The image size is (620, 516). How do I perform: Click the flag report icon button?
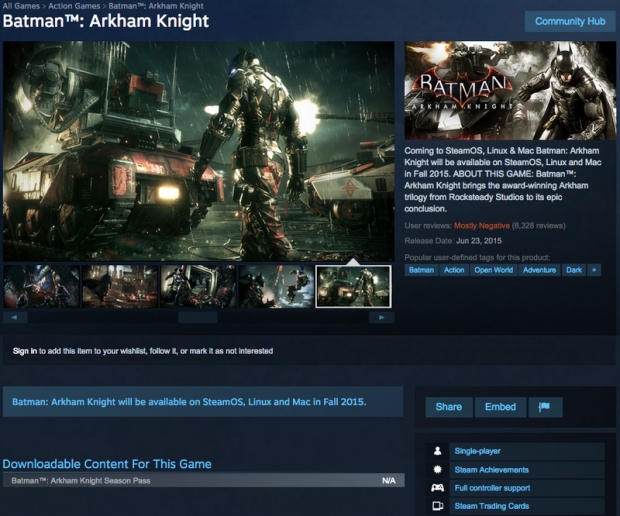545,407
